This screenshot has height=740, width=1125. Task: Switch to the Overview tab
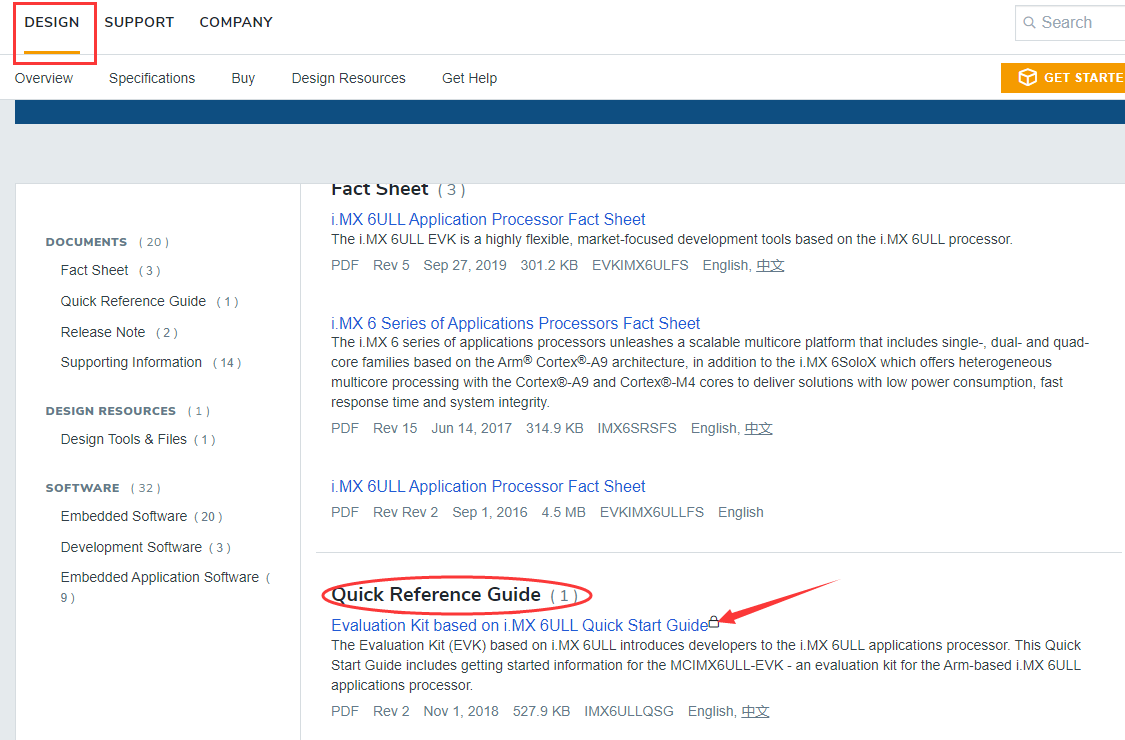point(44,78)
